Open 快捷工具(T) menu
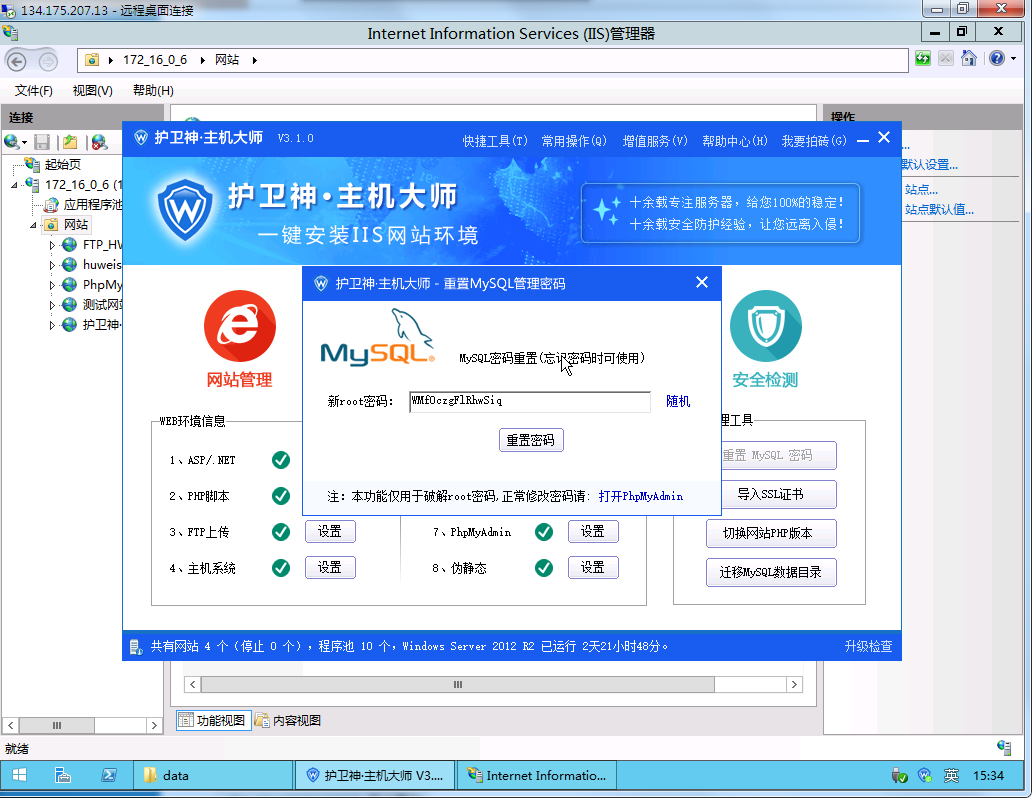The height and width of the screenshot is (798, 1032). 495,141
